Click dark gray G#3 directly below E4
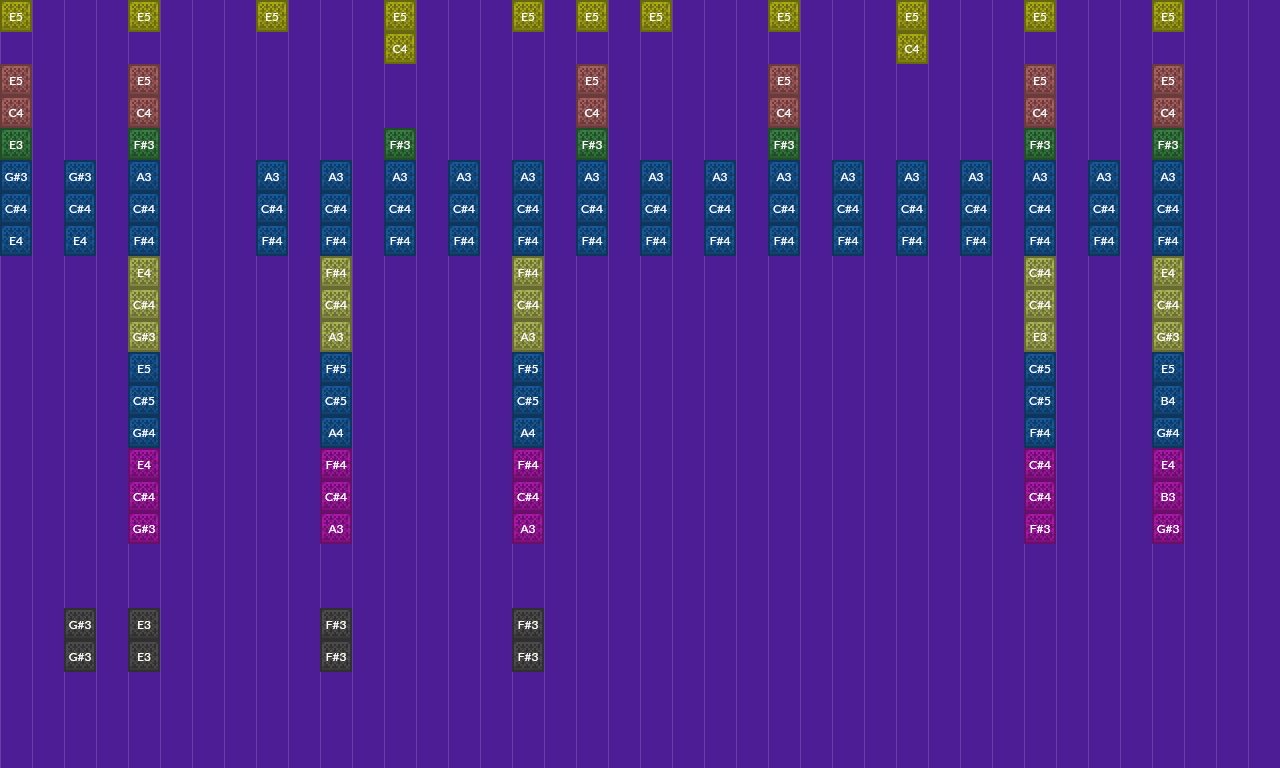The width and height of the screenshot is (1280, 768). point(80,625)
